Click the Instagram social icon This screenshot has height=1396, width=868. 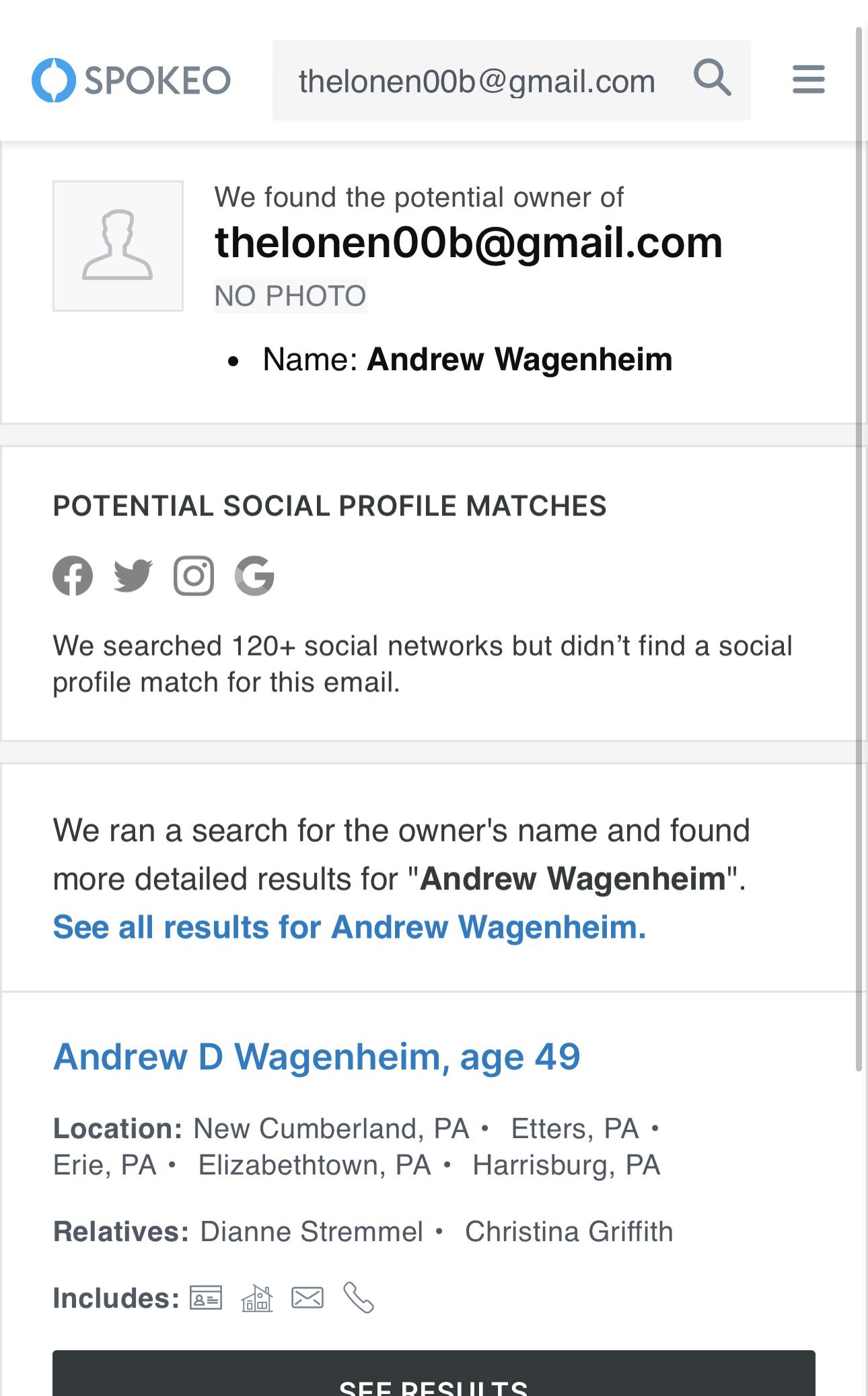pos(194,576)
